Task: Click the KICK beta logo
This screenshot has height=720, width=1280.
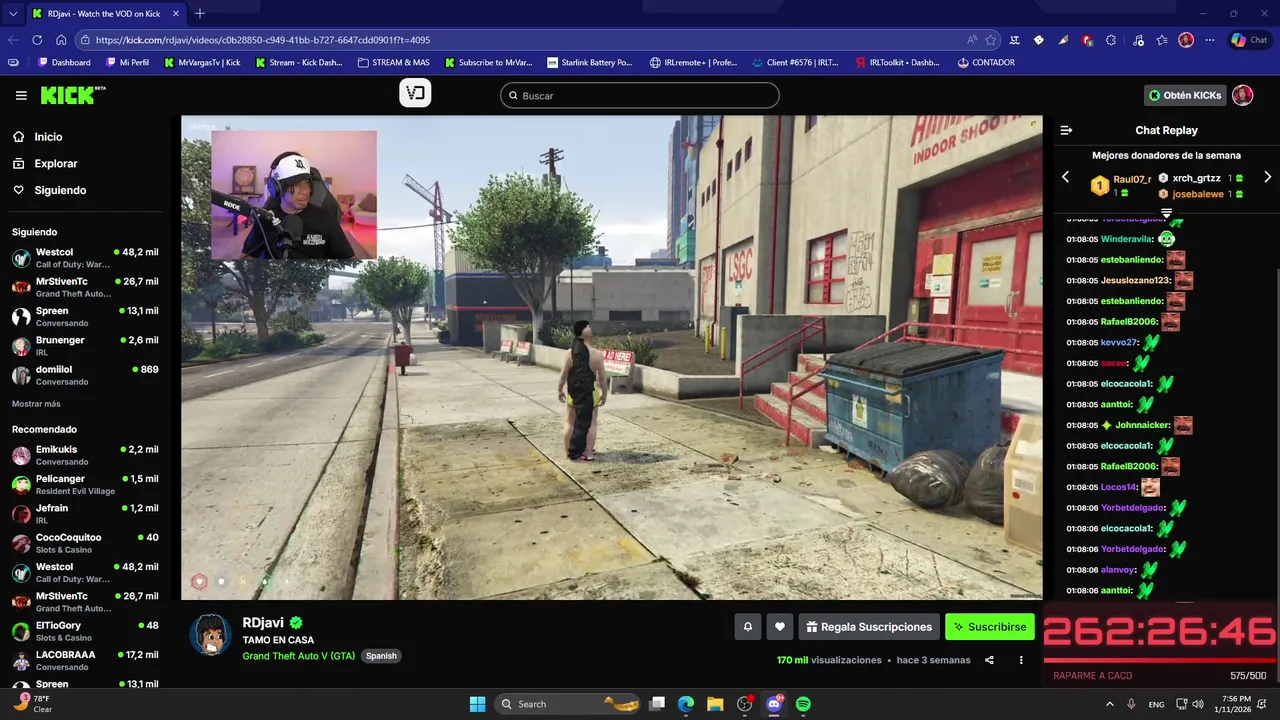Action: (73, 95)
